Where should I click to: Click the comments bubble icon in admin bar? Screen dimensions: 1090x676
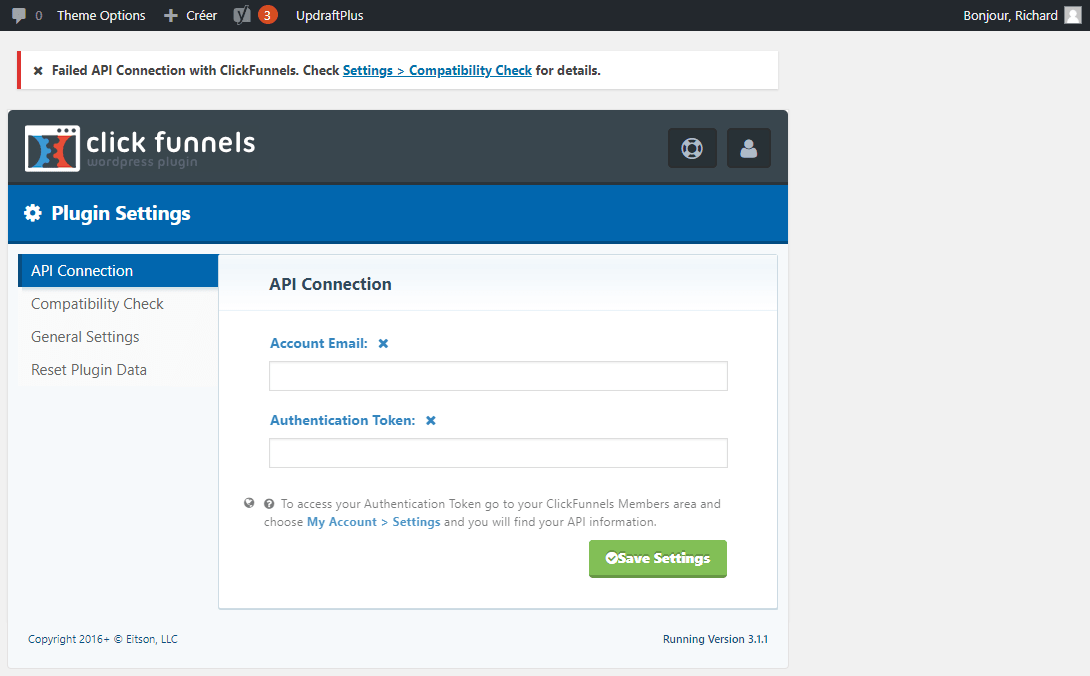pyautogui.click(x=19, y=15)
